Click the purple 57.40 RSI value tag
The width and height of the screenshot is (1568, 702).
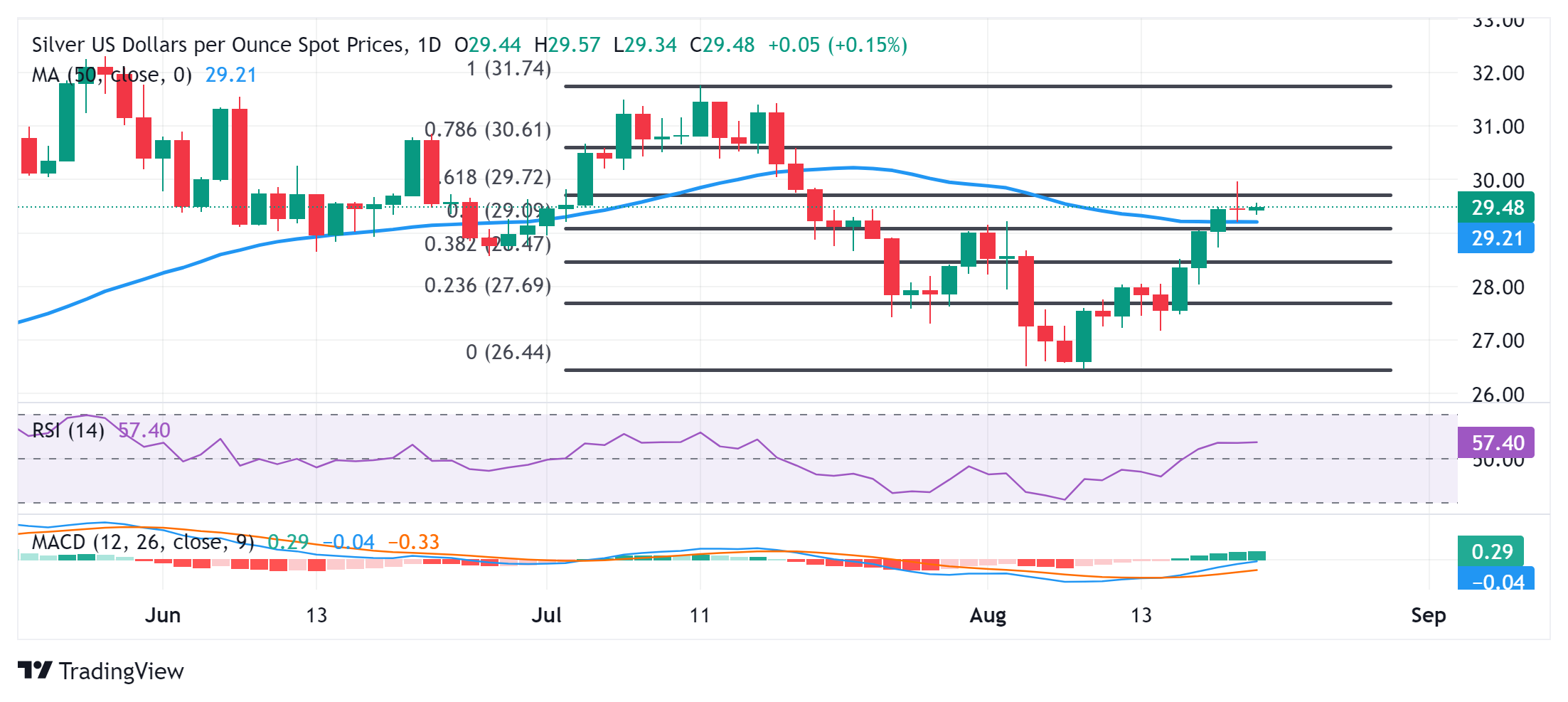click(x=1496, y=442)
